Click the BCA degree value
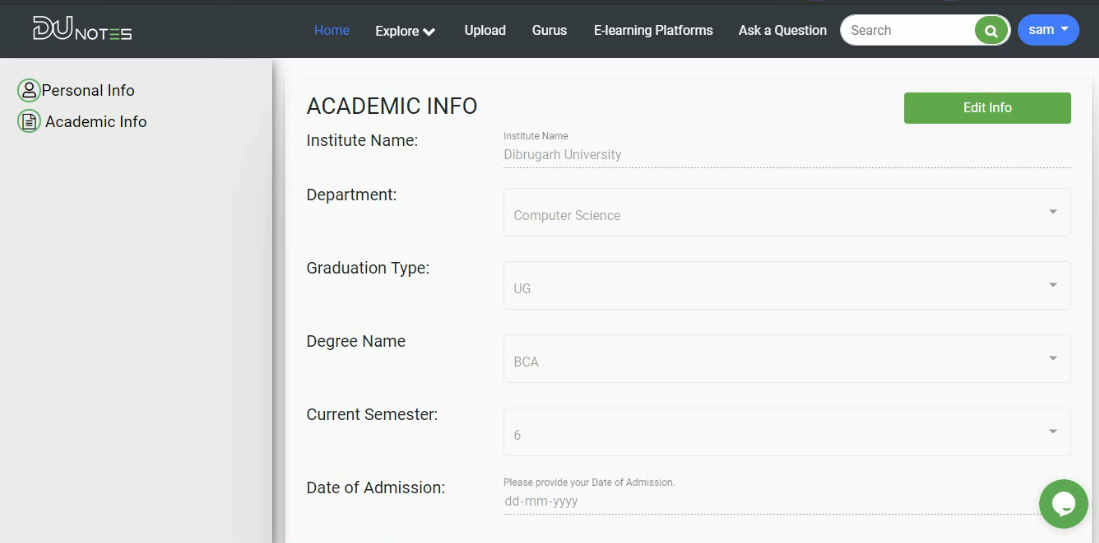The width and height of the screenshot is (1099, 543). point(526,362)
